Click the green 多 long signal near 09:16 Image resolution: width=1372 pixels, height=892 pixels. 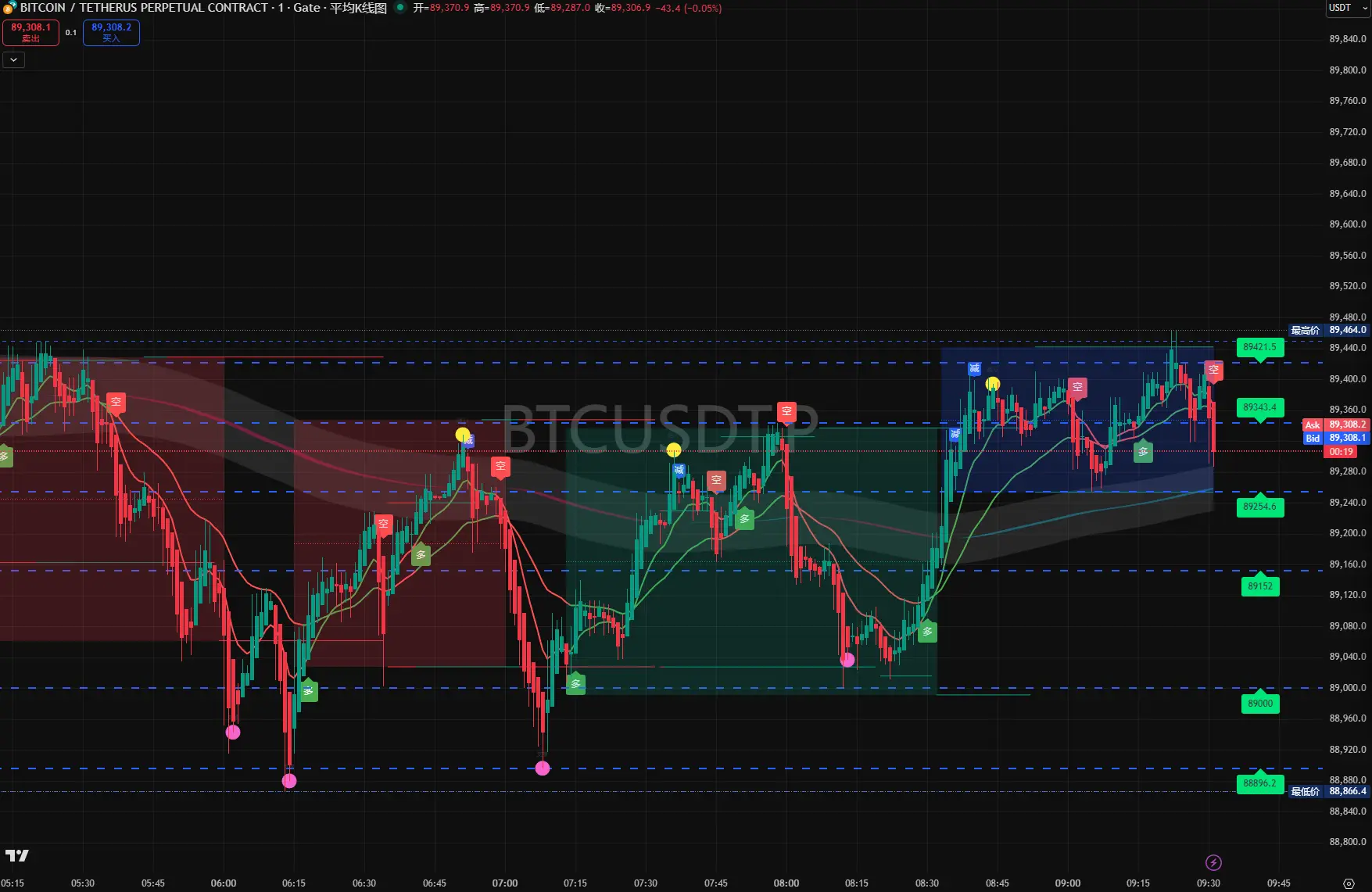[x=1143, y=451]
